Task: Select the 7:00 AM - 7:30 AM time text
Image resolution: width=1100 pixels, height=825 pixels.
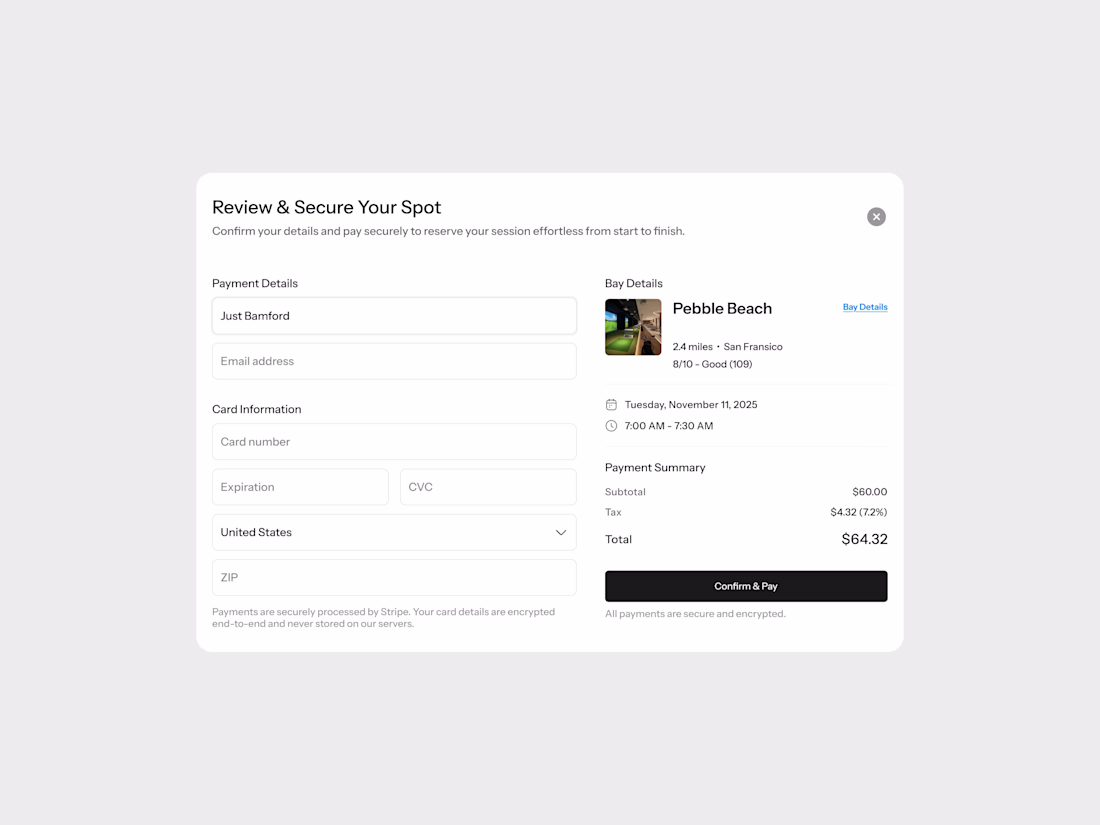Action: [x=669, y=426]
